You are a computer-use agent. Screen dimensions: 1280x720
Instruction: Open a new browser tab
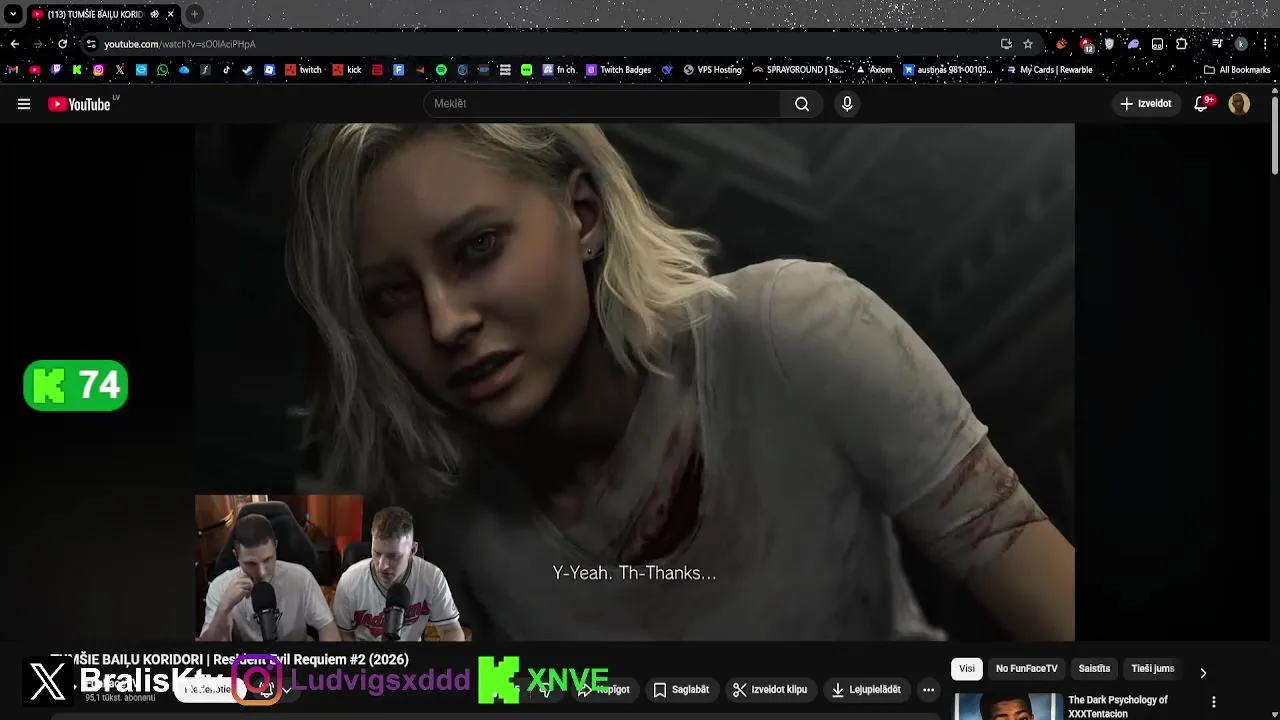194,14
